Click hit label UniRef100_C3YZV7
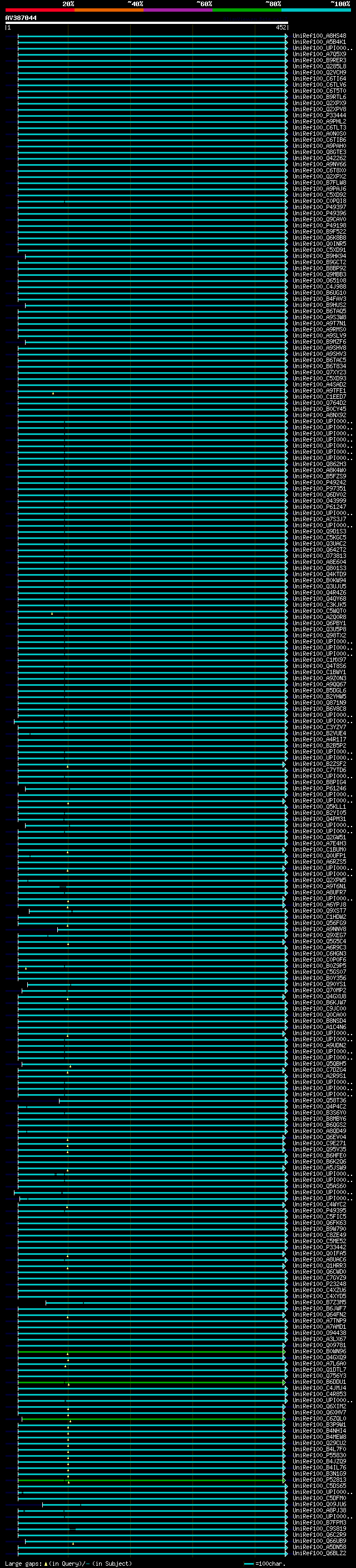The width and height of the screenshot is (356, 1568). (x=319, y=728)
